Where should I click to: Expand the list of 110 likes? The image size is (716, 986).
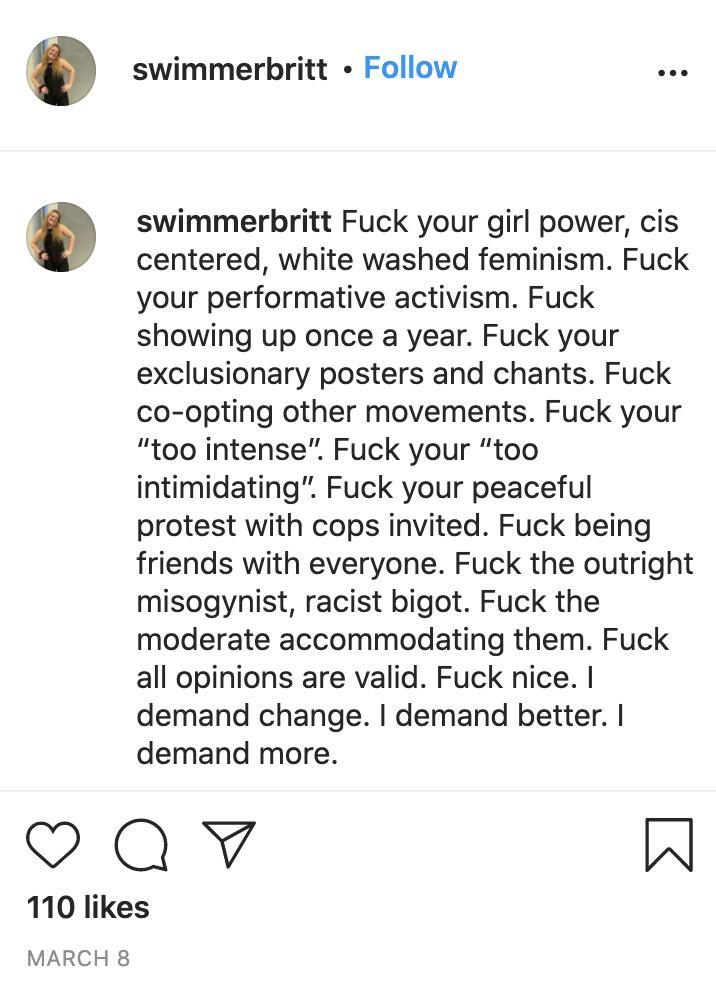click(88, 907)
